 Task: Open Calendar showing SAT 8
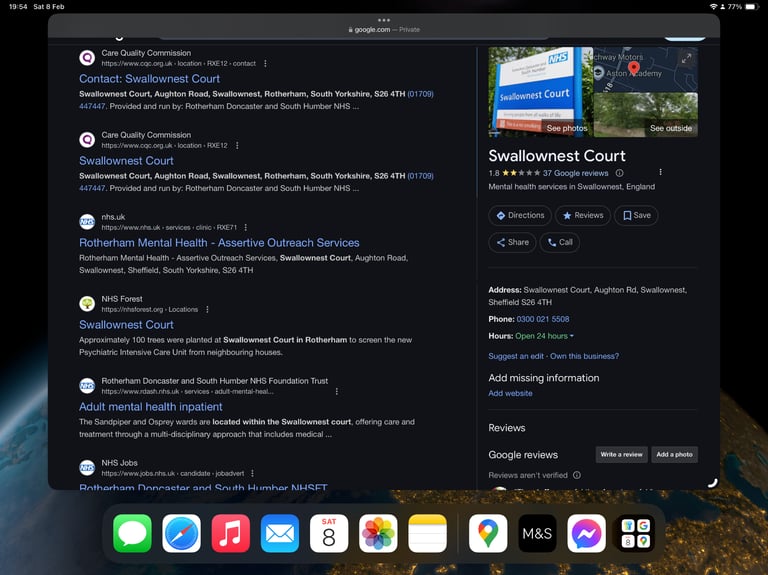[x=329, y=533]
